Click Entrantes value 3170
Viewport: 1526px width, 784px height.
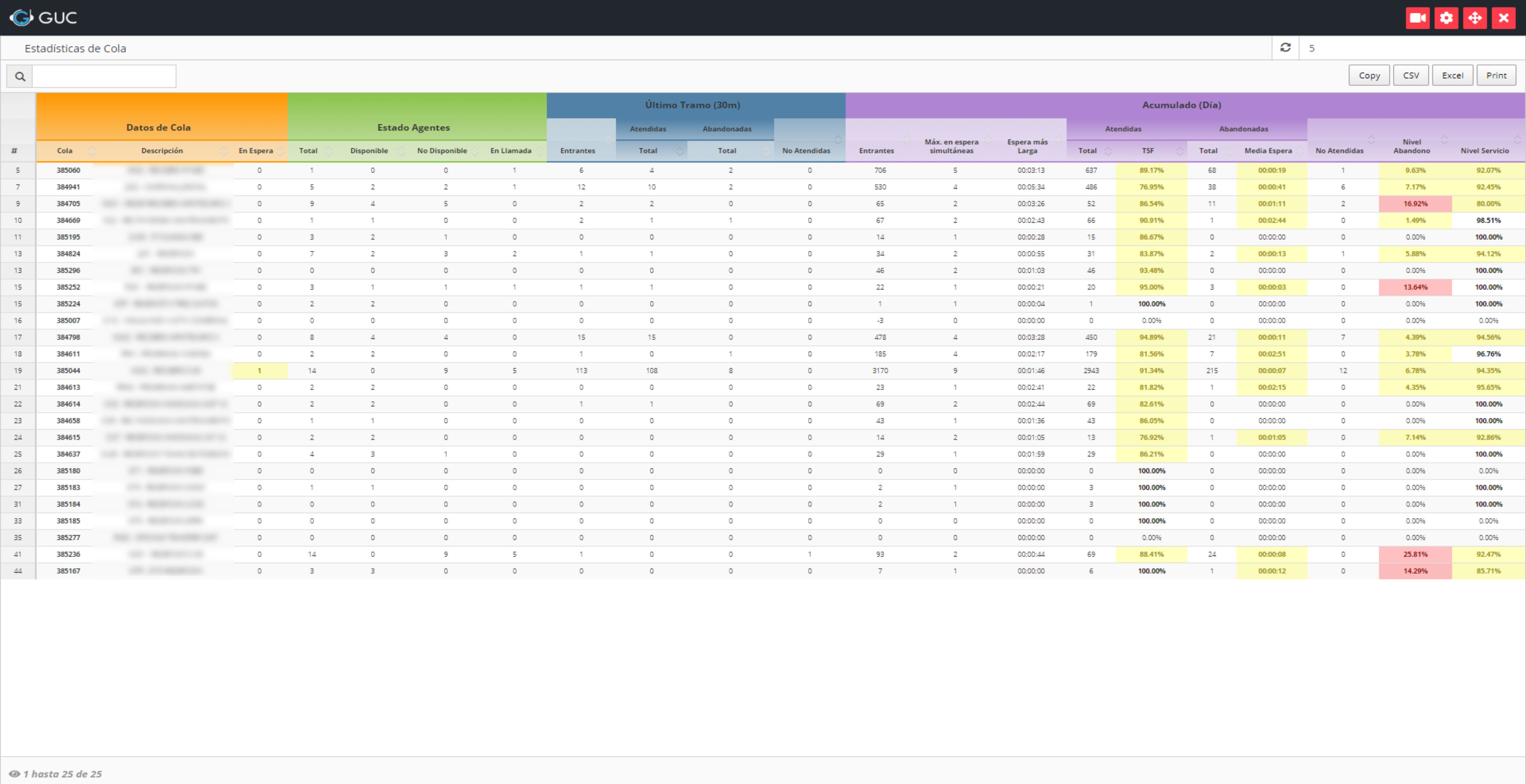(880, 371)
